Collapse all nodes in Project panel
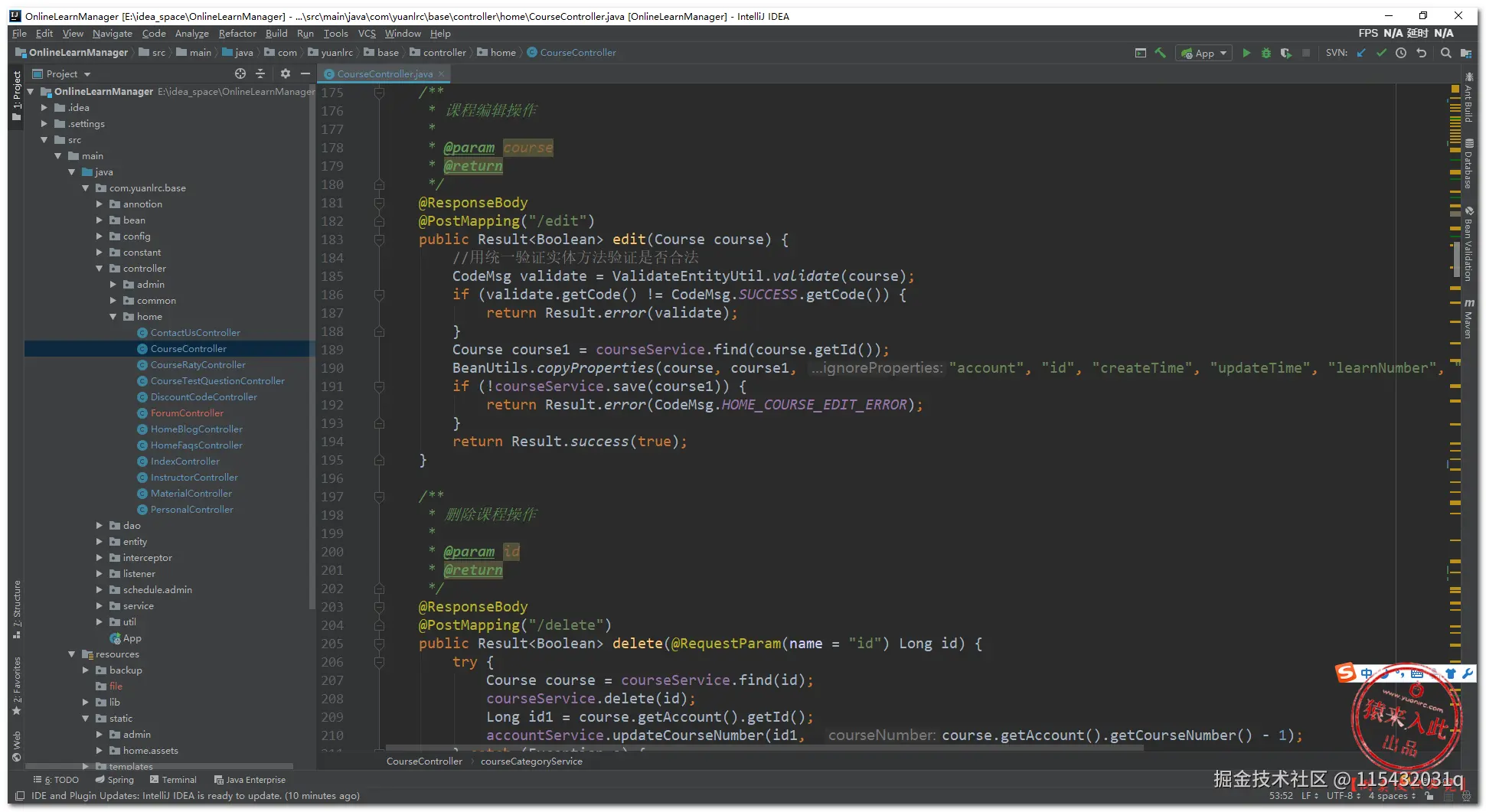1486x812 pixels. tap(260, 73)
